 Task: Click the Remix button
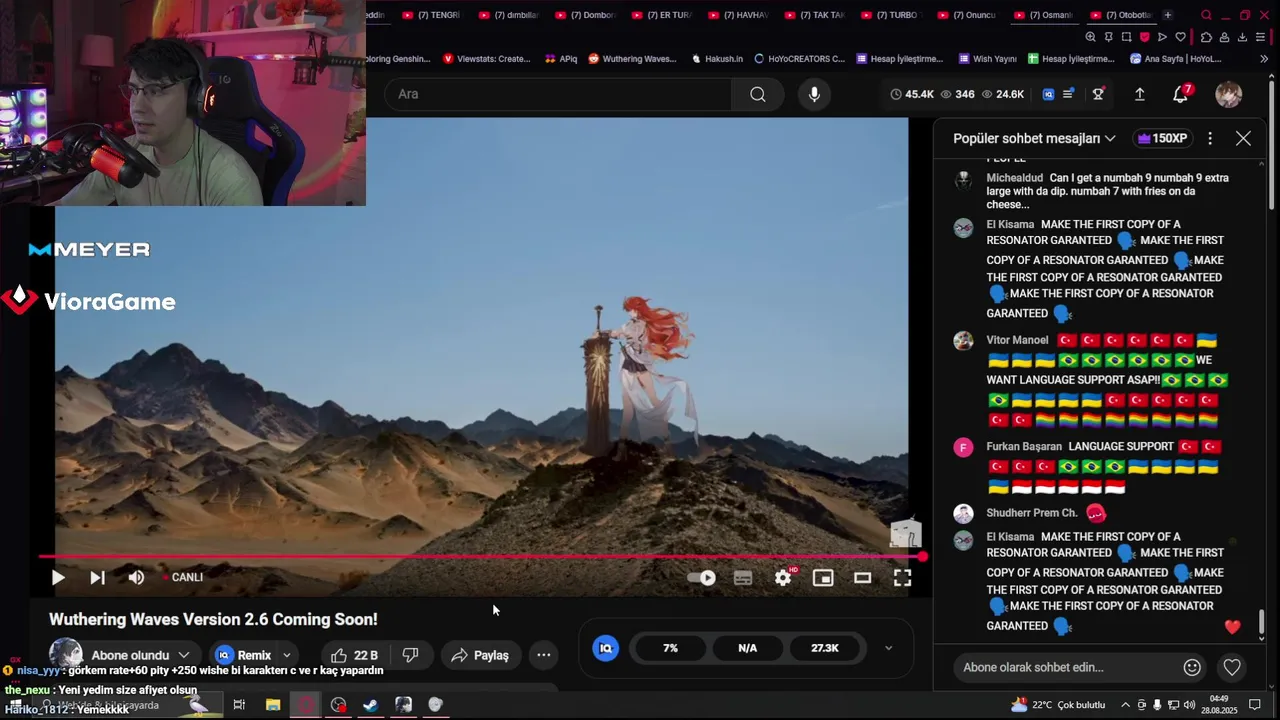(243, 655)
